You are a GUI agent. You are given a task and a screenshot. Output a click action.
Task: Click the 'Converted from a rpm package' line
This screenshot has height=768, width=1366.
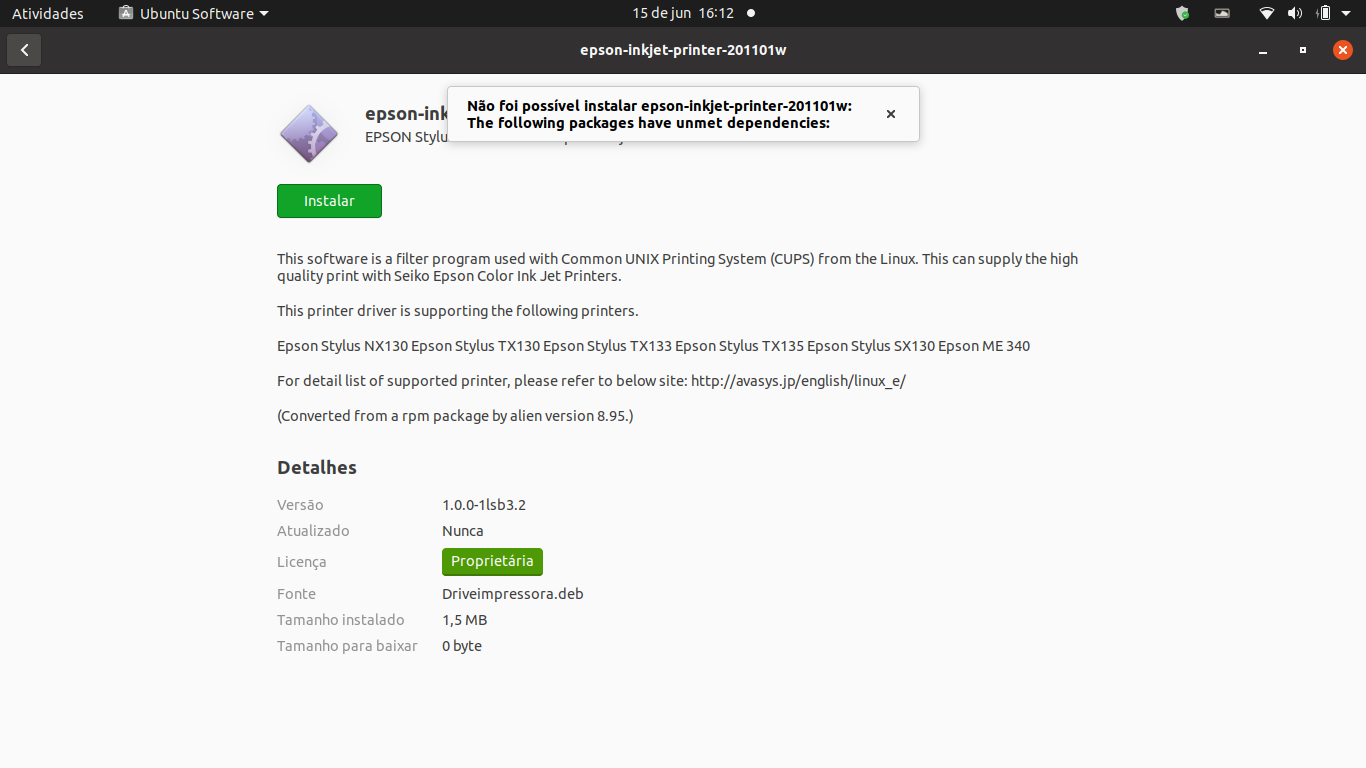[455, 416]
